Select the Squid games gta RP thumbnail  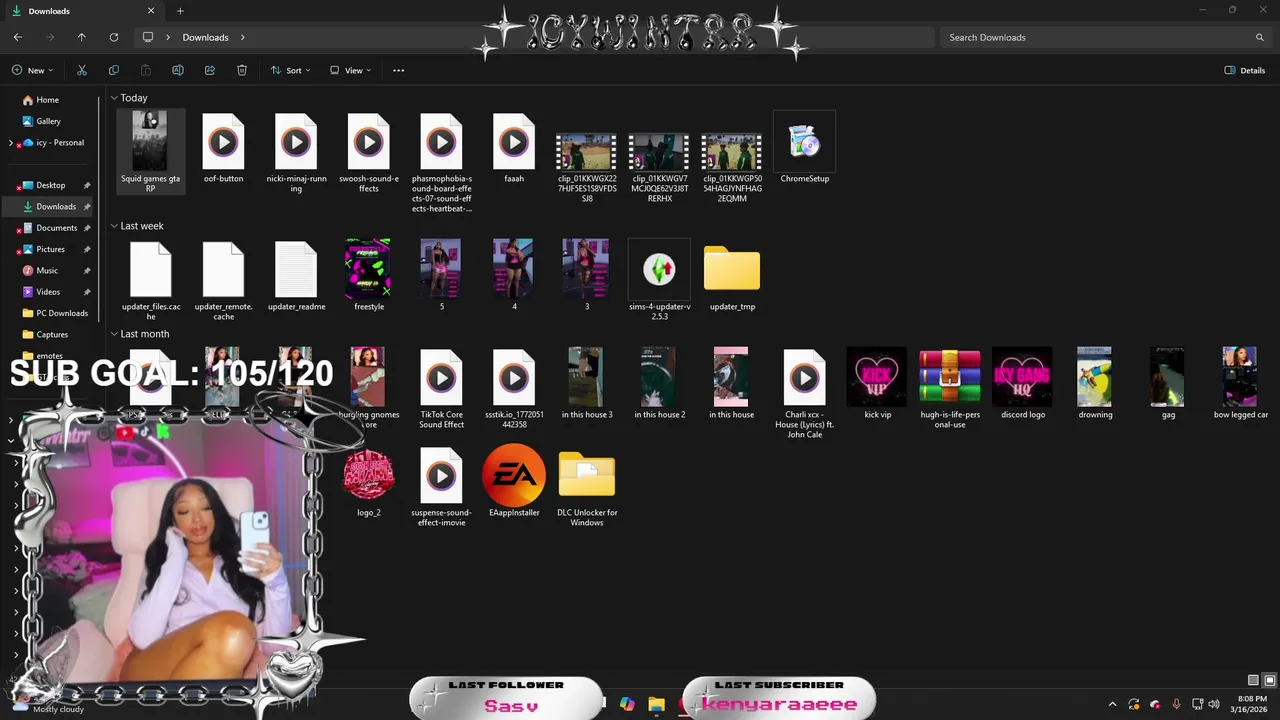tap(151, 152)
